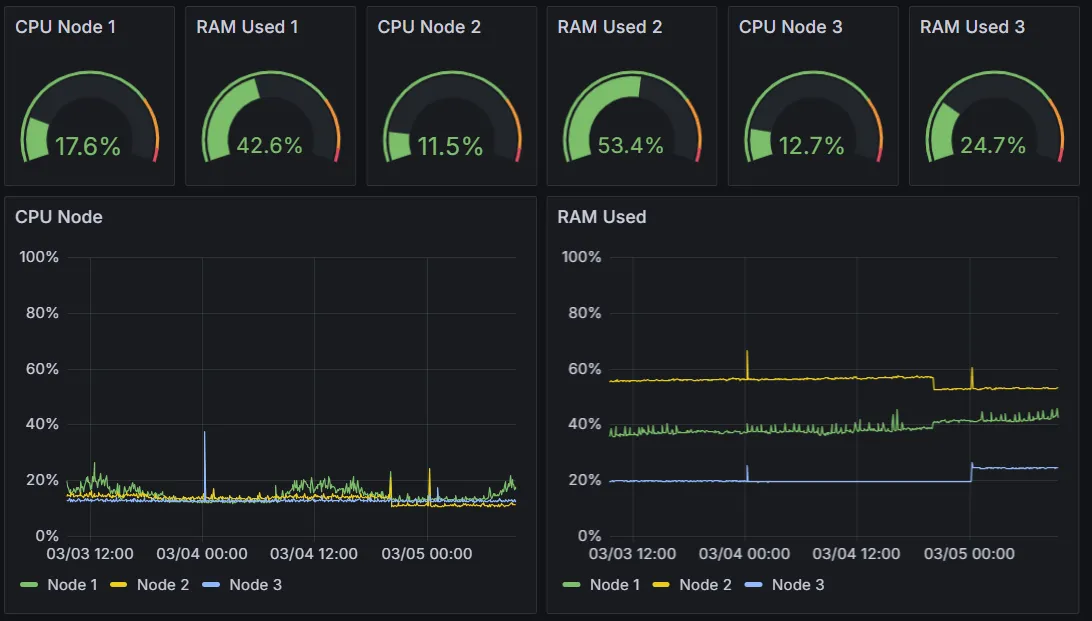This screenshot has width=1092, height=621.
Task: Open the RAM Used 2 panel title menu
Action: (609, 27)
